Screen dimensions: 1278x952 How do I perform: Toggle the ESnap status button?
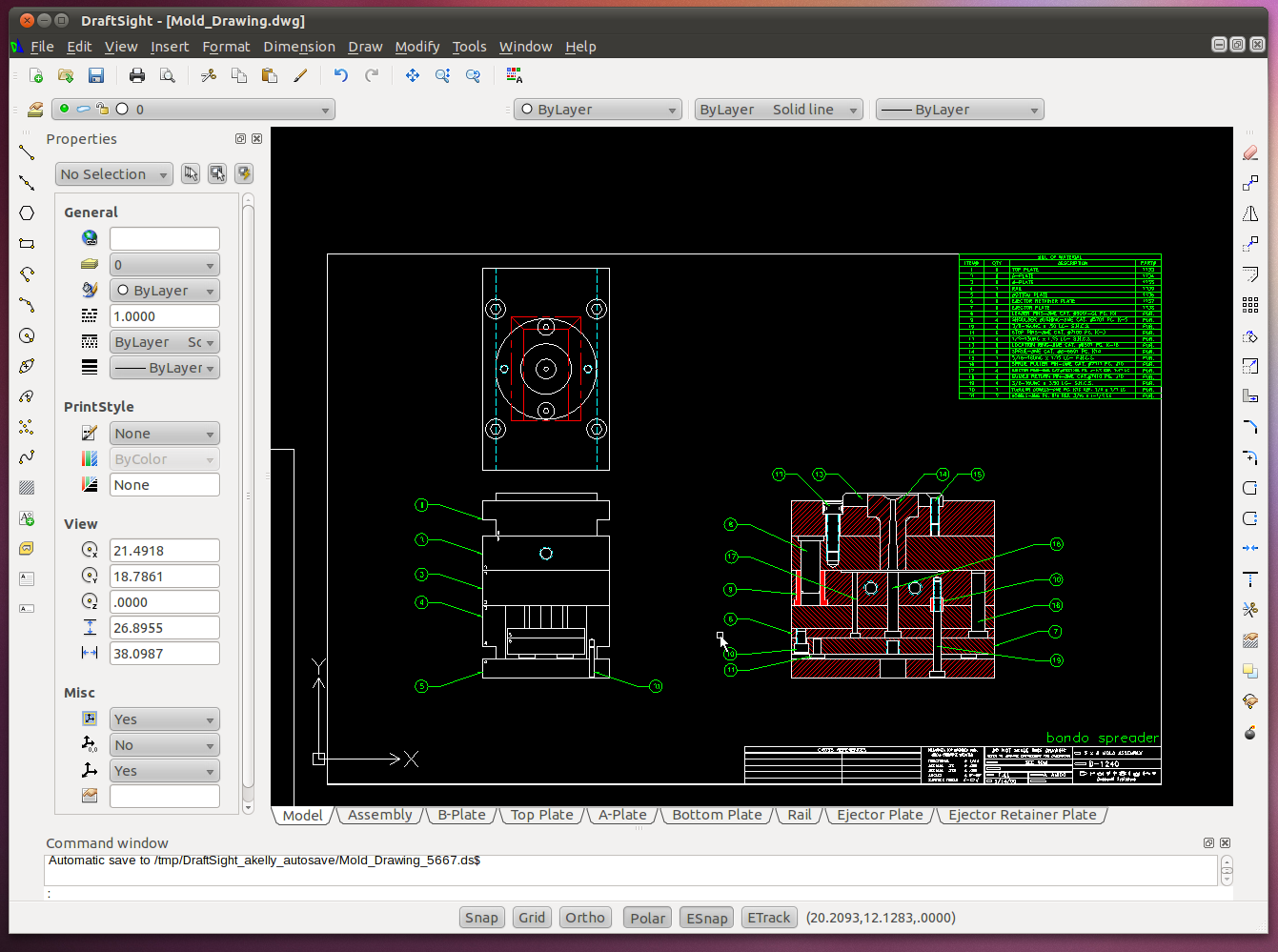pyautogui.click(x=707, y=918)
